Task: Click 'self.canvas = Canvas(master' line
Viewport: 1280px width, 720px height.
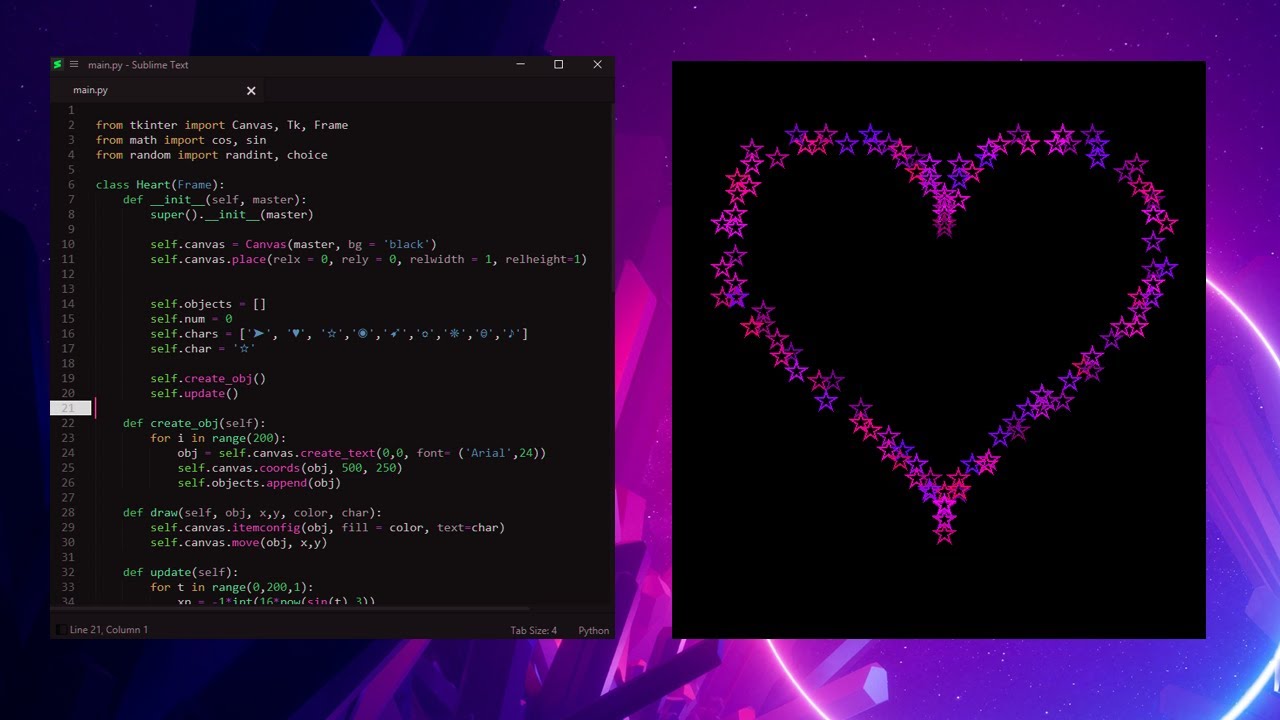Action: point(294,244)
